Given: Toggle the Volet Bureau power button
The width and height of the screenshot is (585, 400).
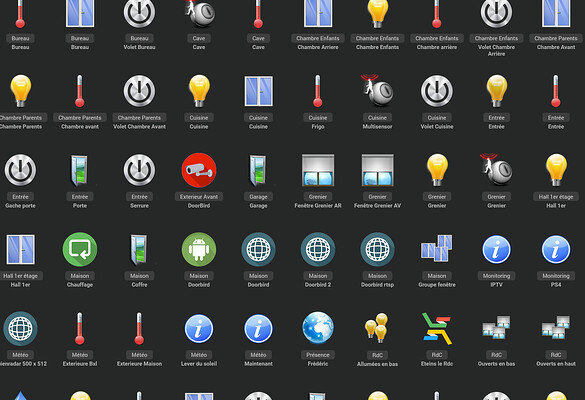Looking at the screenshot, I should click(x=139, y=13).
